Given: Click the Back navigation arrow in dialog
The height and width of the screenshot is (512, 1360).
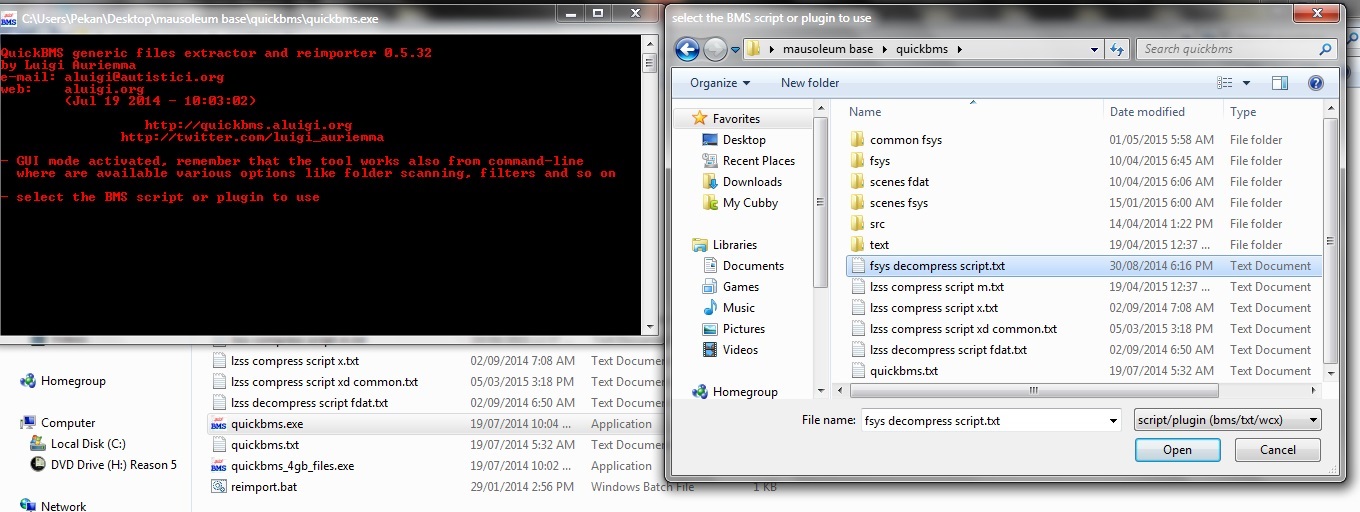Looking at the screenshot, I should pos(686,49).
